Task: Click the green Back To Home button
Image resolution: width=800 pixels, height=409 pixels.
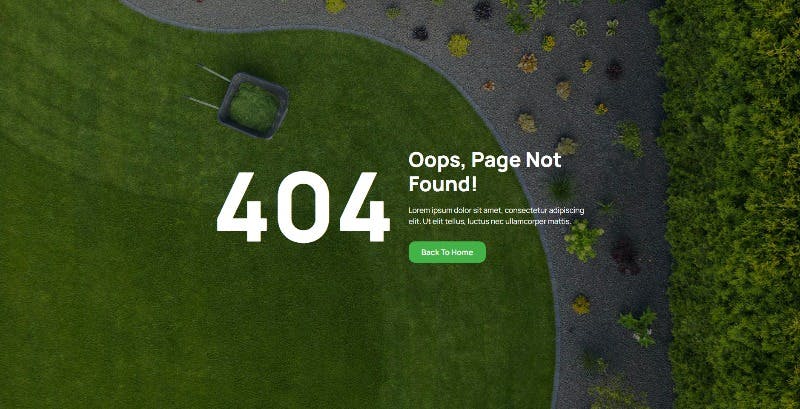Action: click(447, 252)
